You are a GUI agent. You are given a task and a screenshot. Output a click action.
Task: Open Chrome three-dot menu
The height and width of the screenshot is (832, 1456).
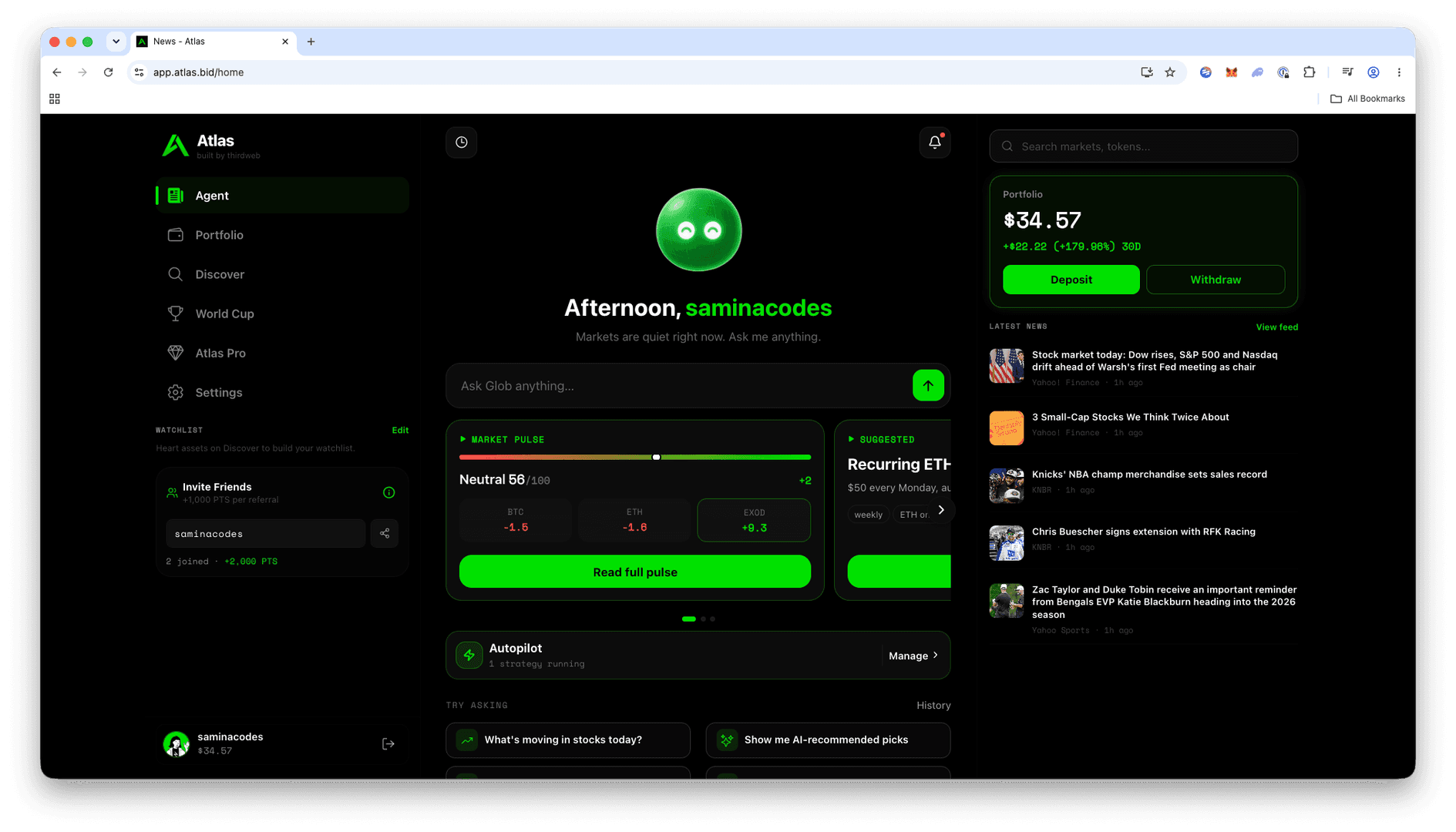click(1399, 72)
